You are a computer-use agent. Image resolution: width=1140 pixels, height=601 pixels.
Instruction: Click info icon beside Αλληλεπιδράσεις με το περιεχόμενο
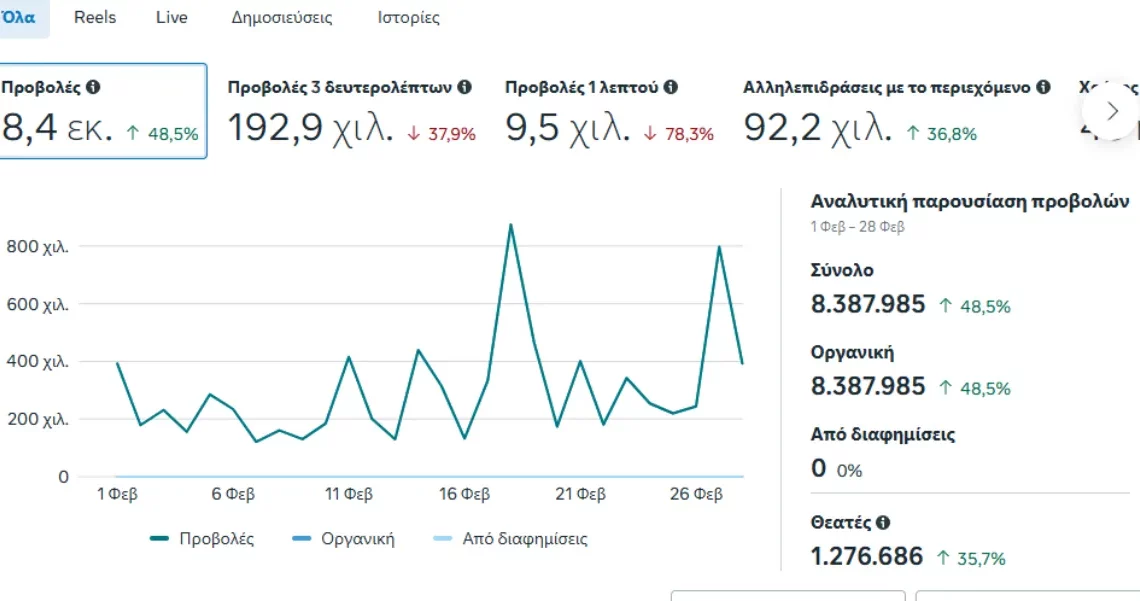click(x=1044, y=88)
